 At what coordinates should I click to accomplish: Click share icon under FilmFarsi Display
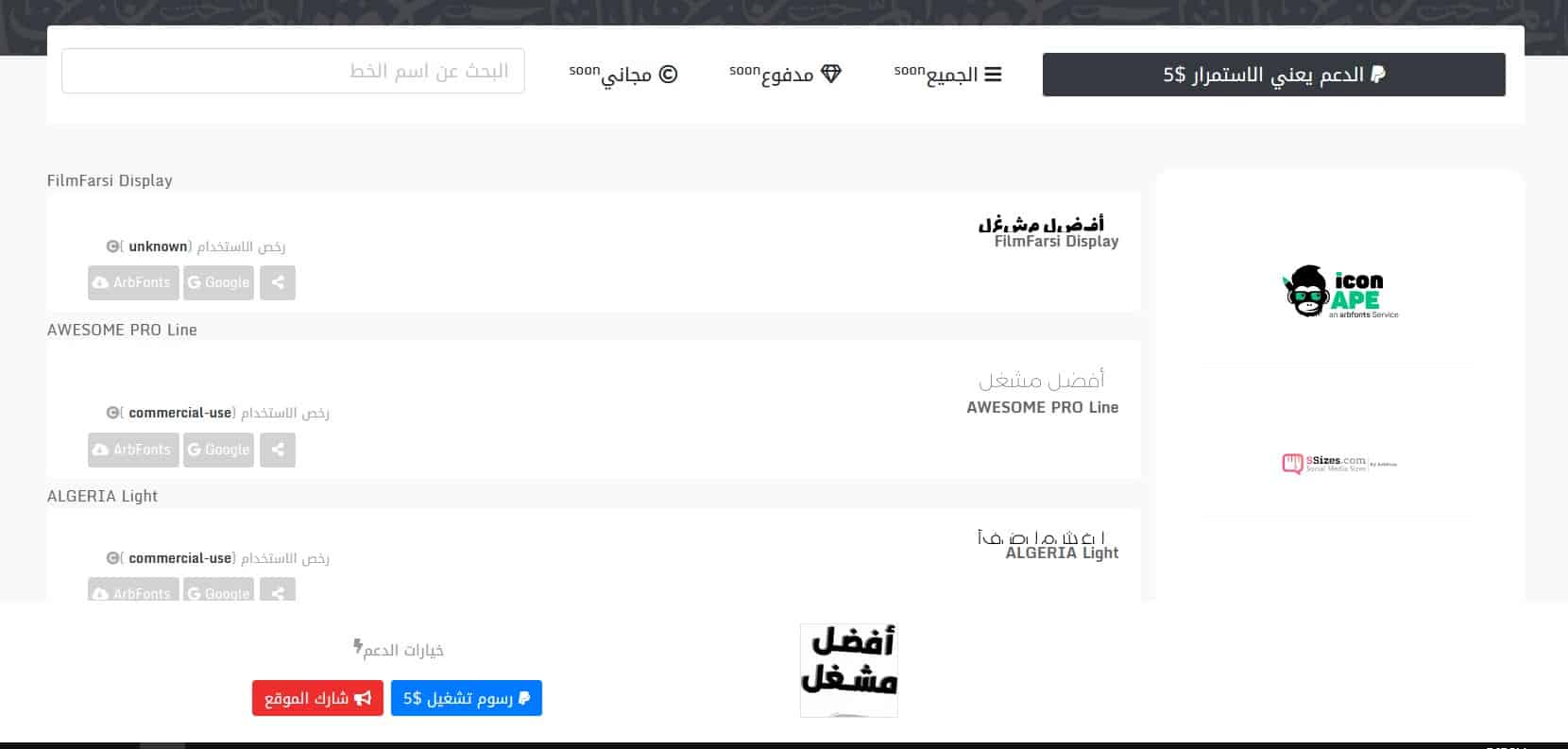(x=277, y=282)
